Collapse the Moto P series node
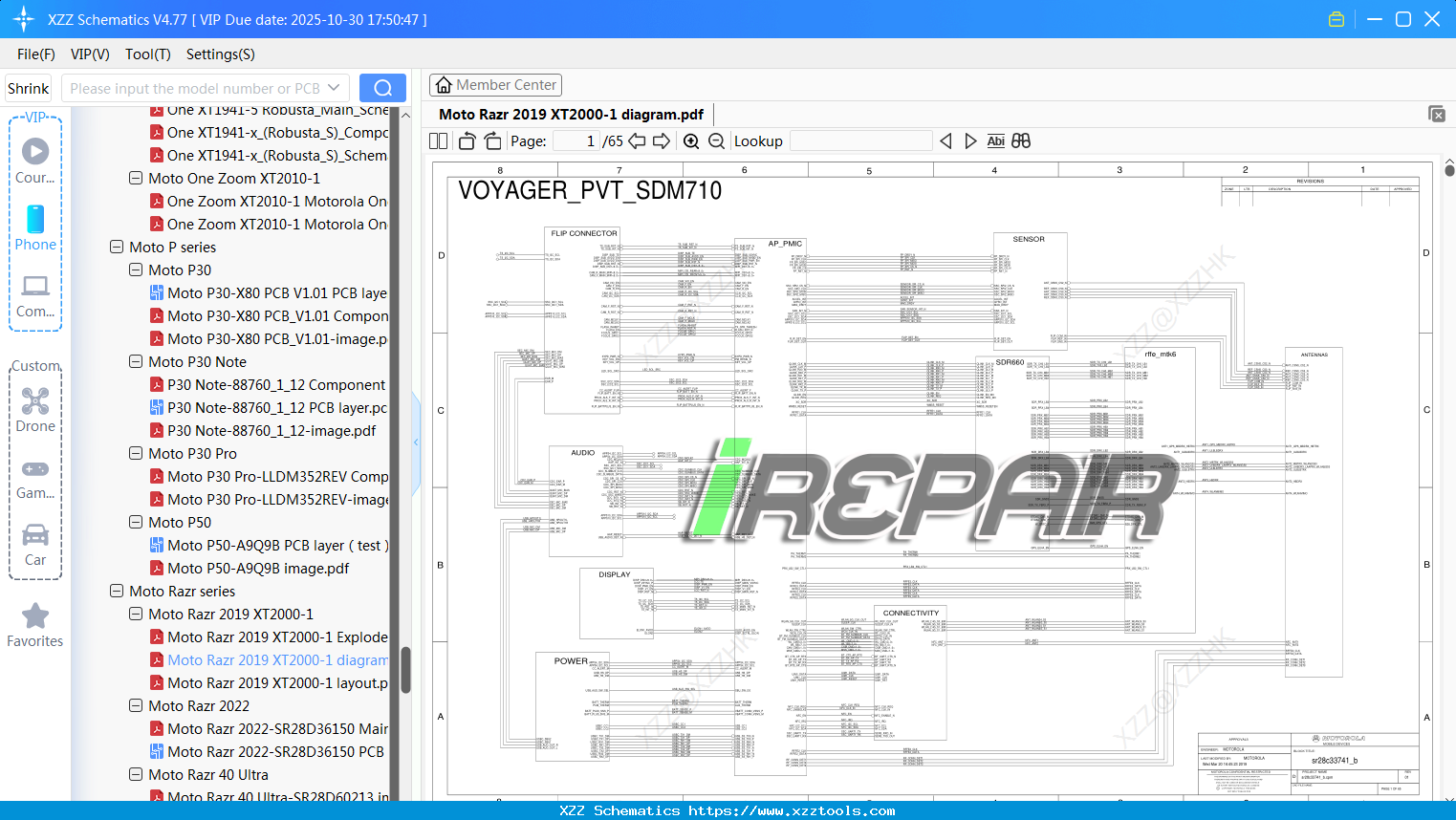 (x=117, y=247)
